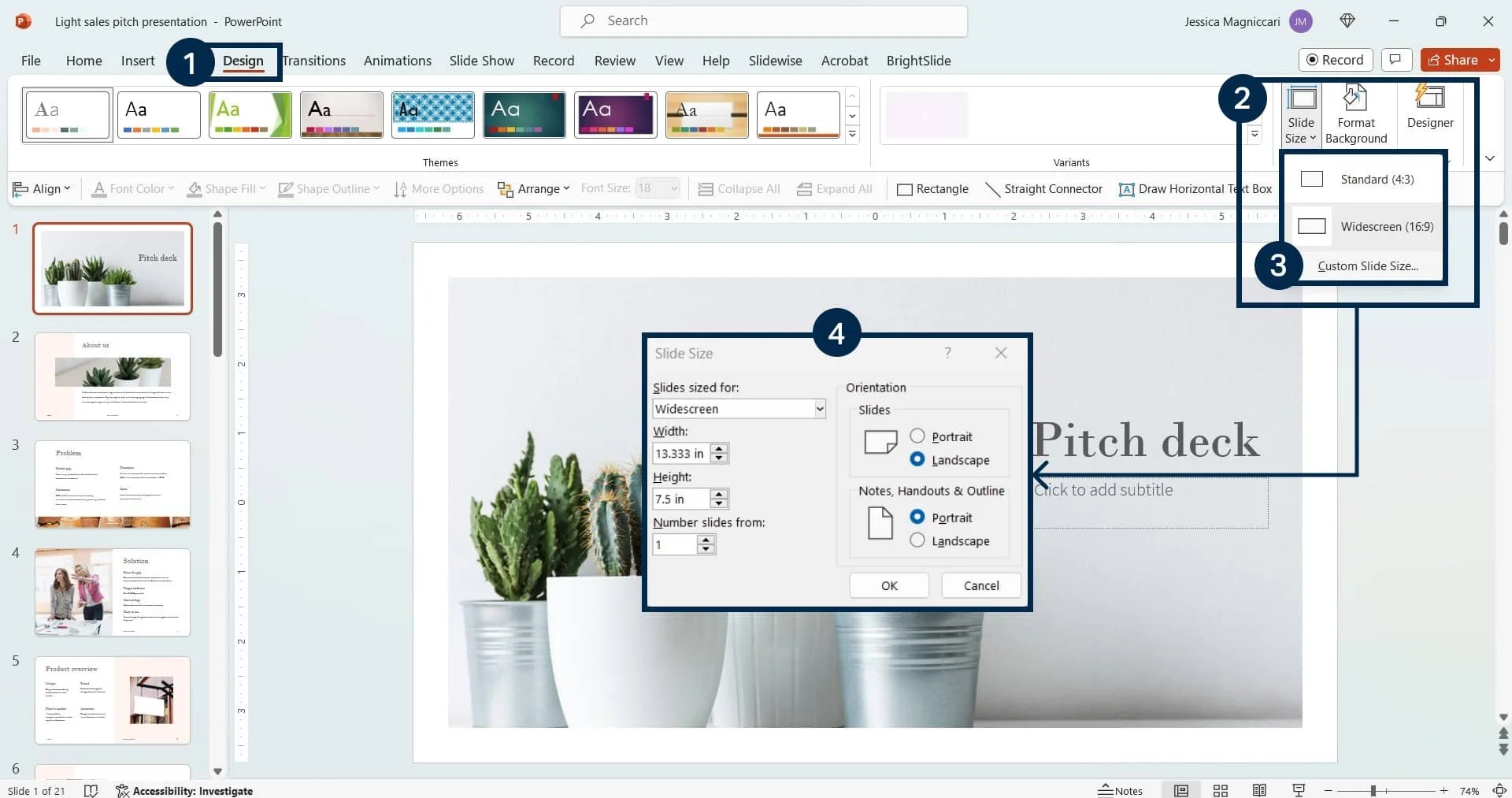Open the Slides sized for dropdown
The width and height of the screenshot is (1512, 798).
coord(819,408)
